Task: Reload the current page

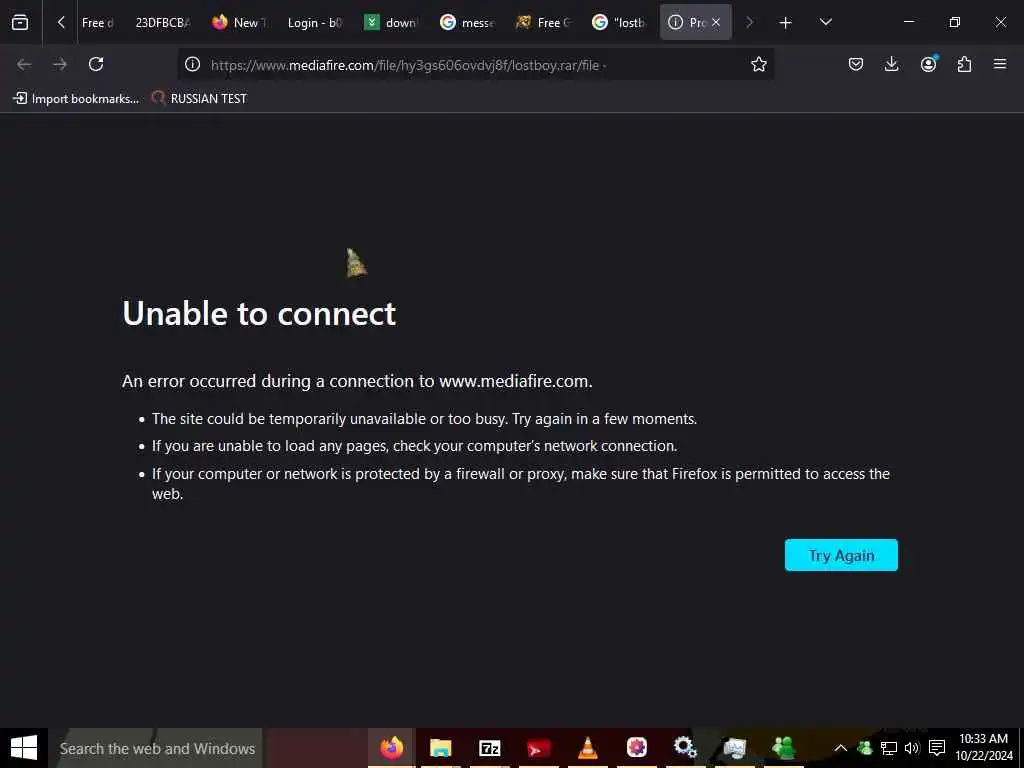Action: click(96, 64)
